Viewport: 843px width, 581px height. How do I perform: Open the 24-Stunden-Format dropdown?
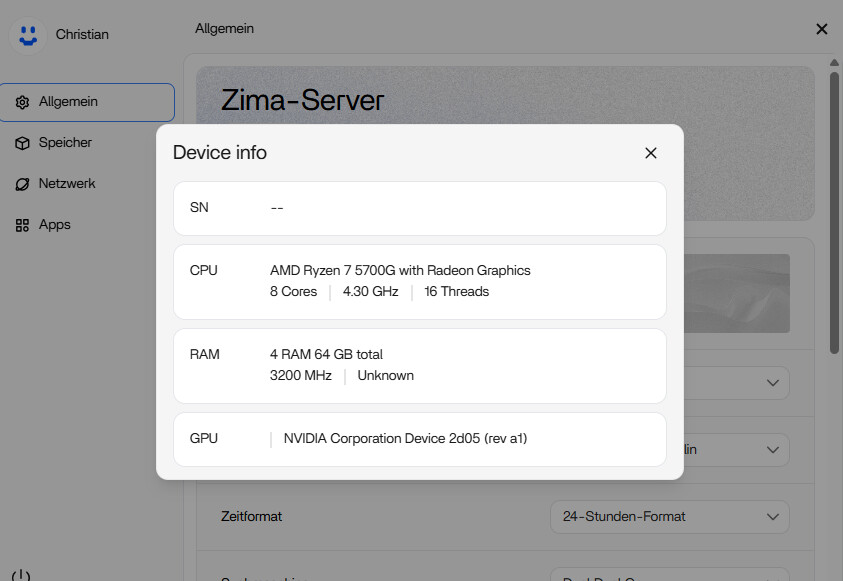[x=669, y=517]
